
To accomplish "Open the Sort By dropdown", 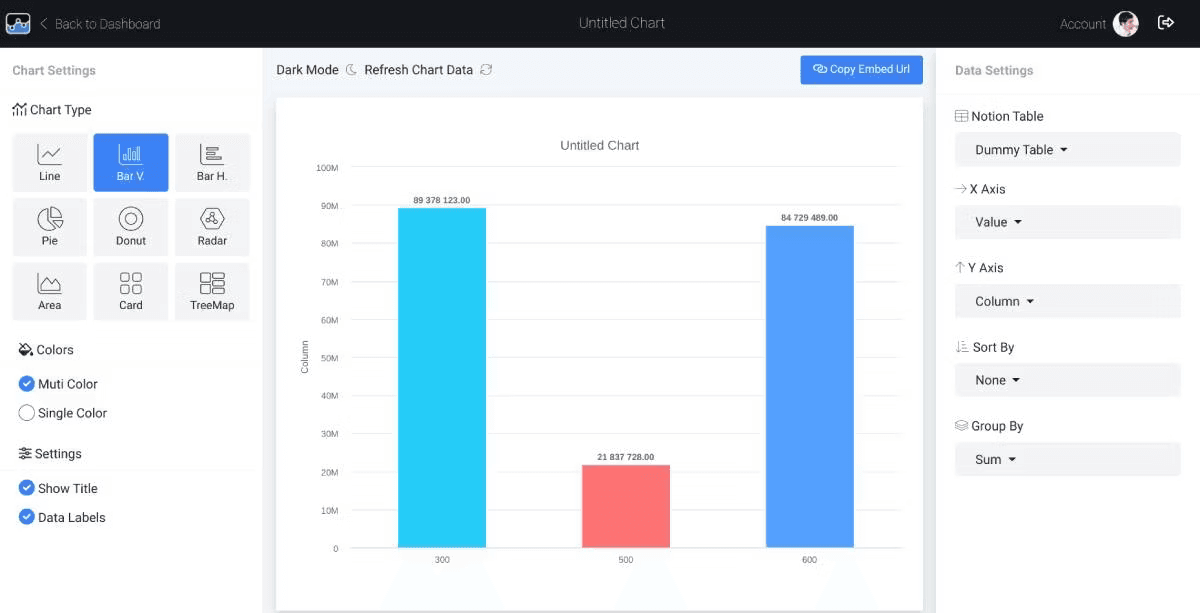I will pos(1067,380).
